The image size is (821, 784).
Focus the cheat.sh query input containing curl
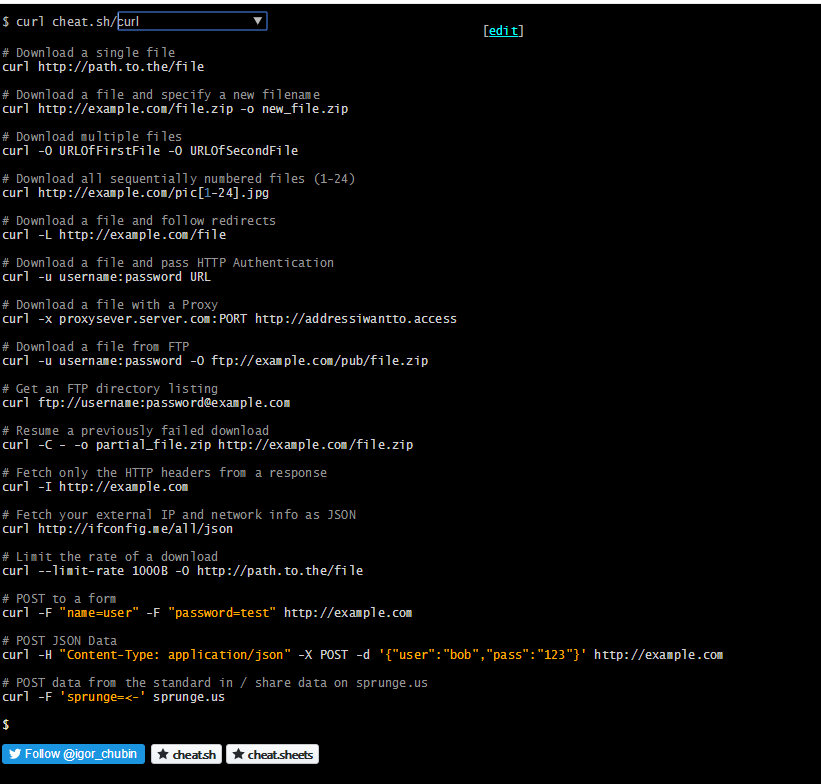[x=192, y=21]
